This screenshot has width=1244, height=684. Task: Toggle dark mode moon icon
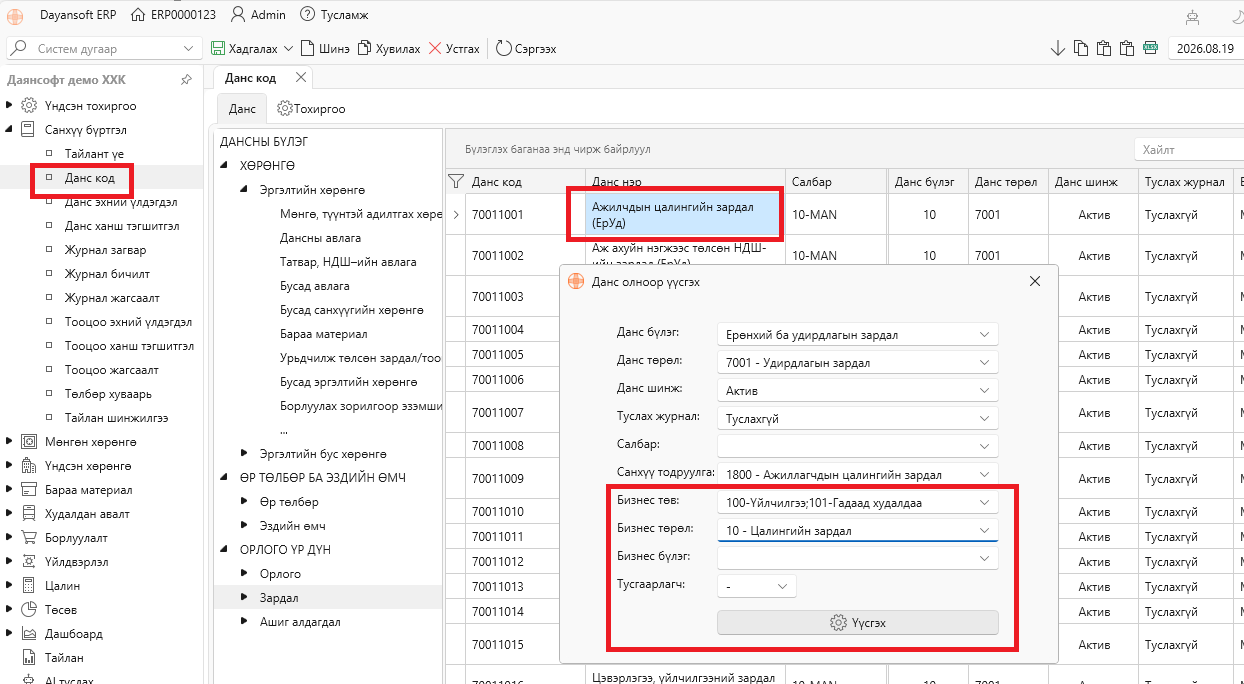(1237, 16)
